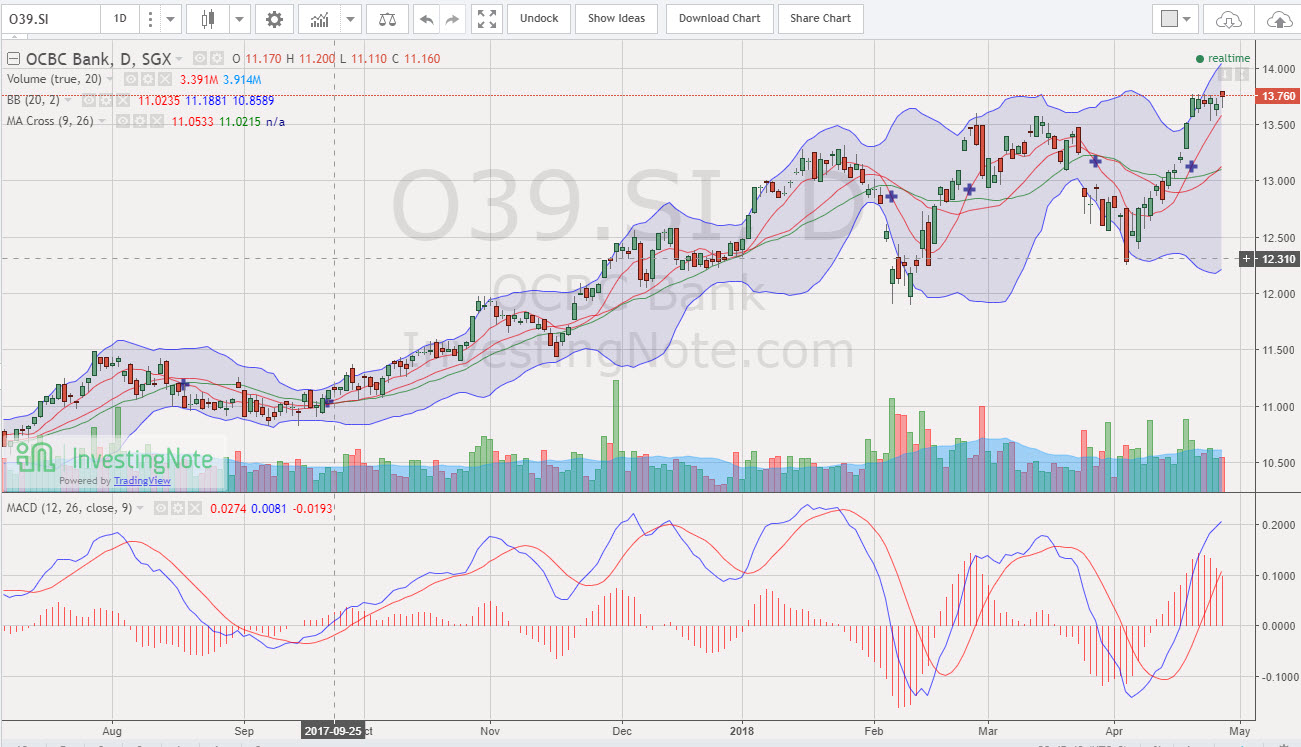Expand the chart to fullscreen
The height and width of the screenshot is (747, 1301).
point(487,18)
